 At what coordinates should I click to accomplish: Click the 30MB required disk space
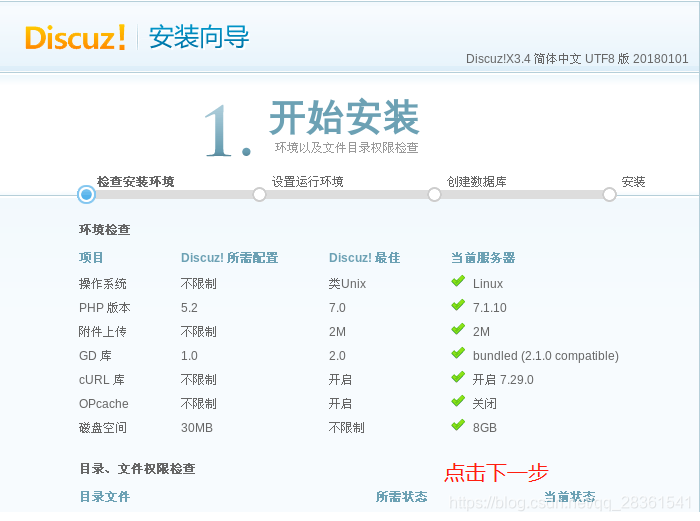coord(197,428)
